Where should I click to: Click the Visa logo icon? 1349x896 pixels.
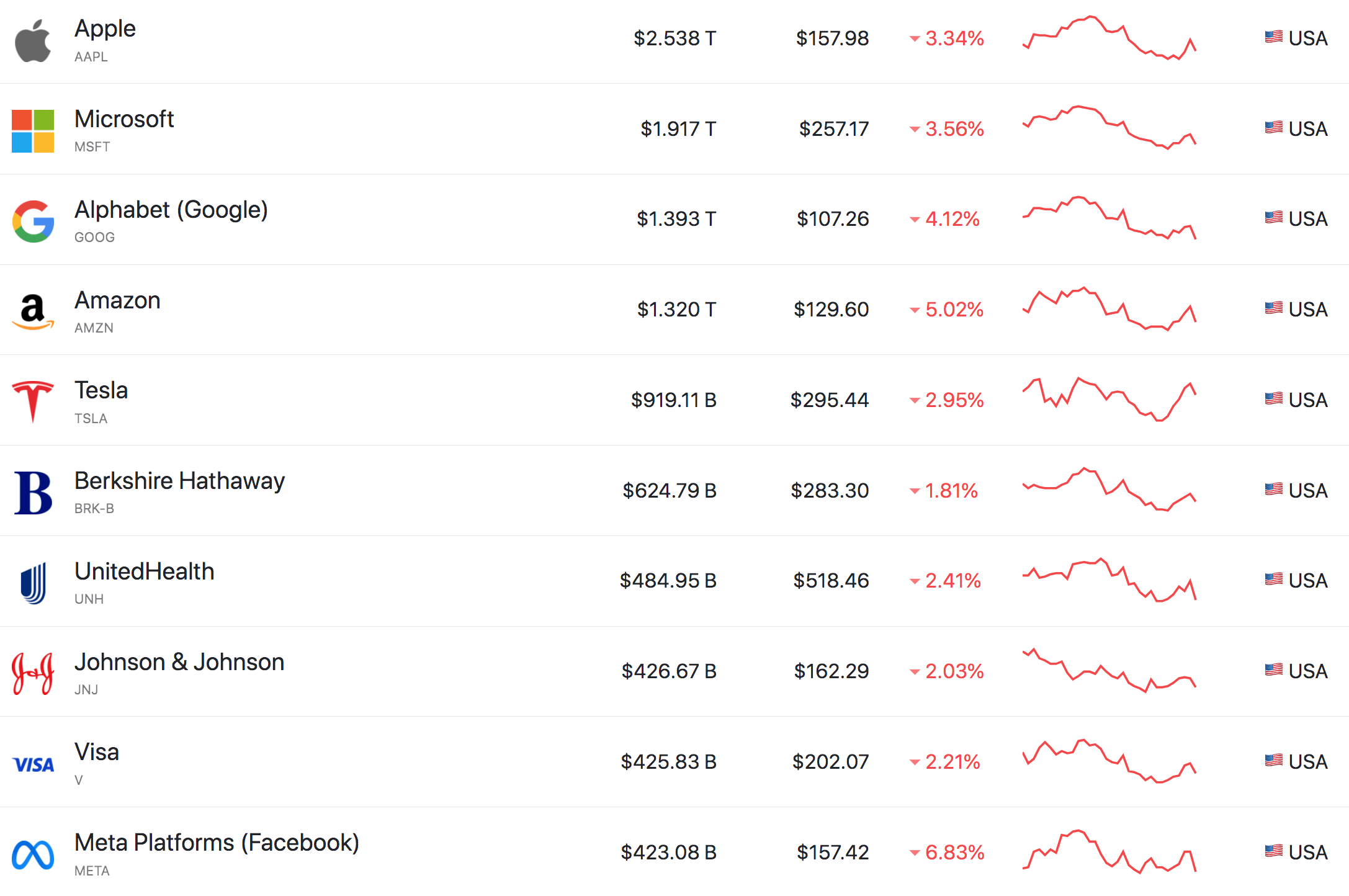point(33,764)
